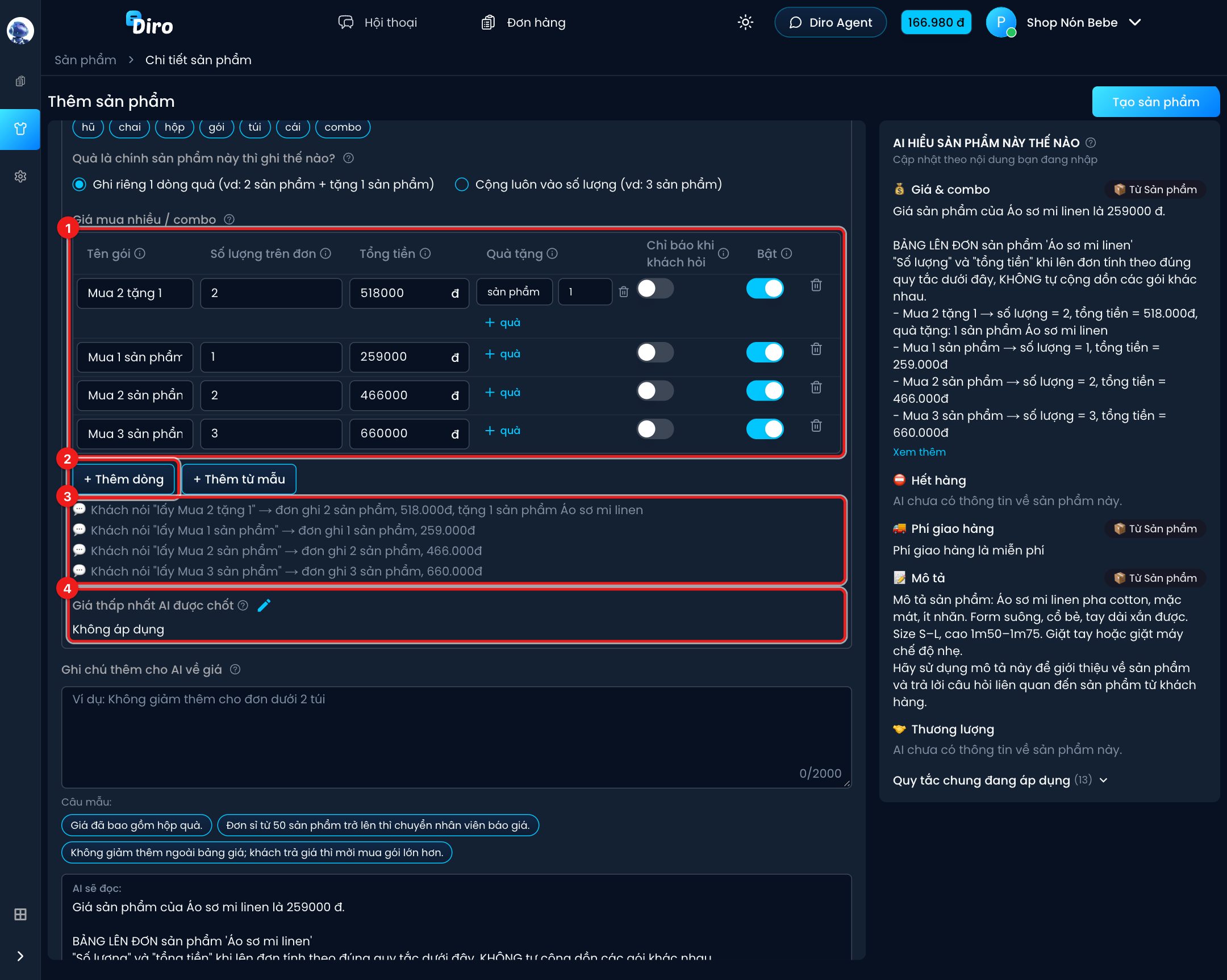Disable Bật toggle for Mua 2 tặng 1
Image resolution: width=1227 pixels, height=980 pixels.
764,289
